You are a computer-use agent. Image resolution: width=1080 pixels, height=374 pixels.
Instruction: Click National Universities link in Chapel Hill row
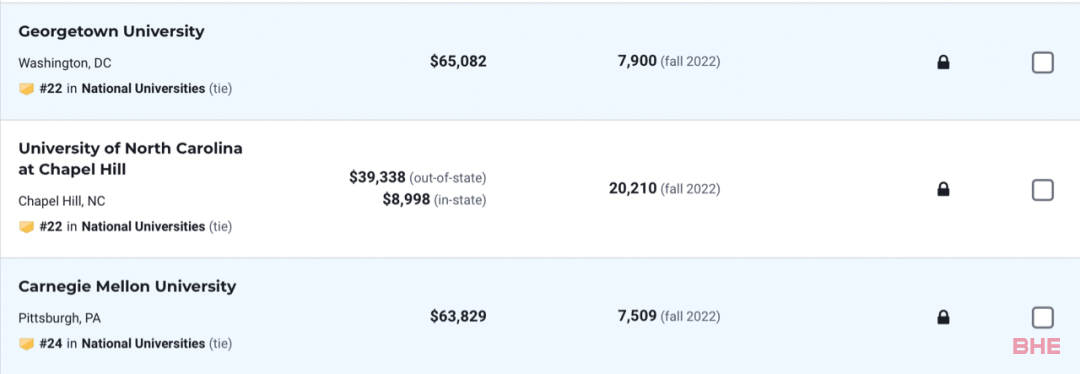pos(143,227)
